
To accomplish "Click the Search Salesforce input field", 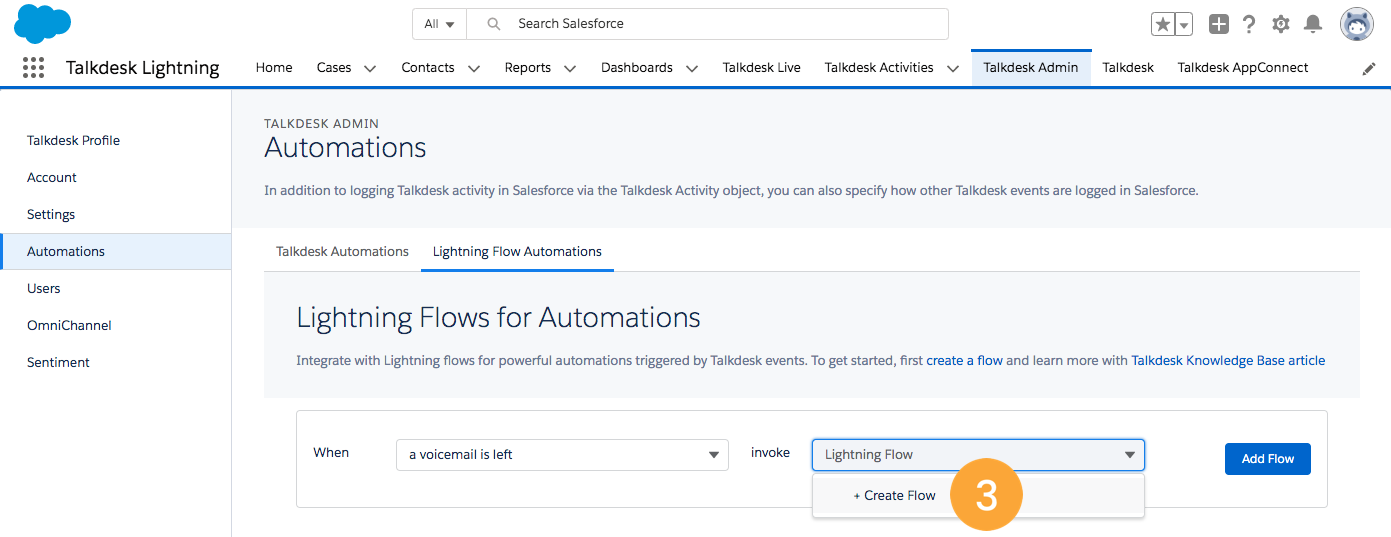I will pyautogui.click(x=707, y=24).
